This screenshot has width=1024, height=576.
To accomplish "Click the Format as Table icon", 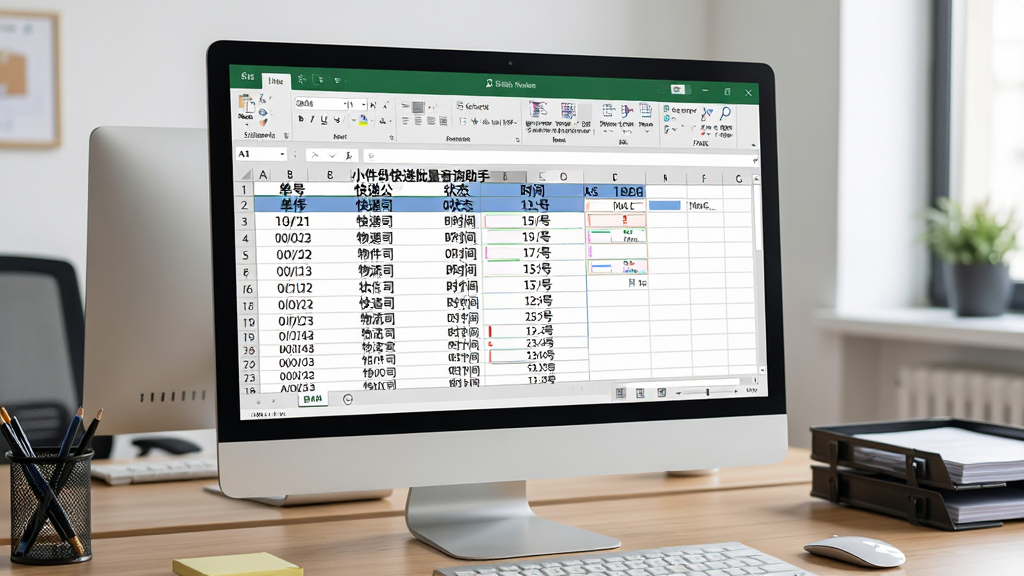I will [x=568, y=110].
